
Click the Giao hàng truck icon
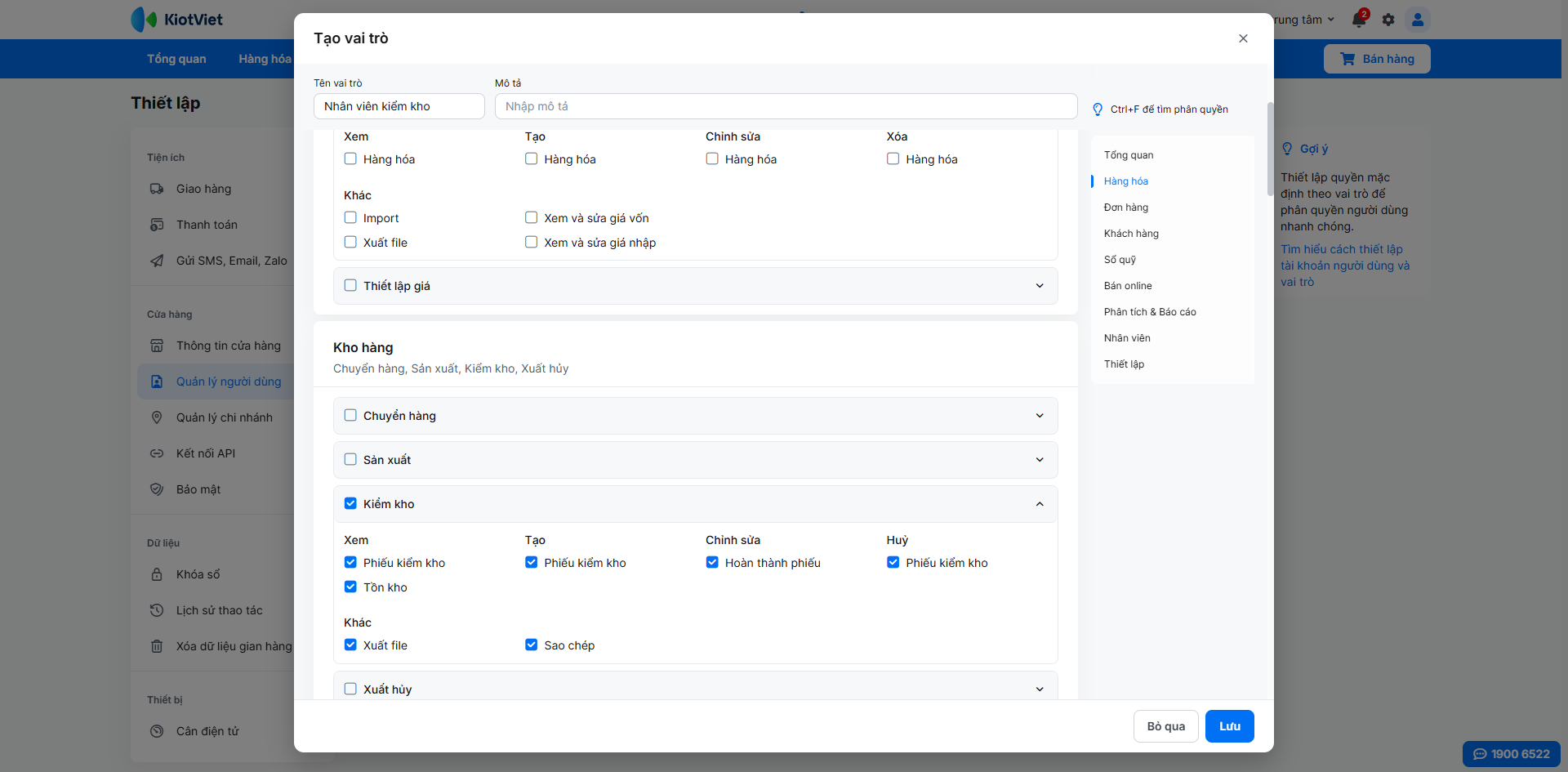coord(157,189)
